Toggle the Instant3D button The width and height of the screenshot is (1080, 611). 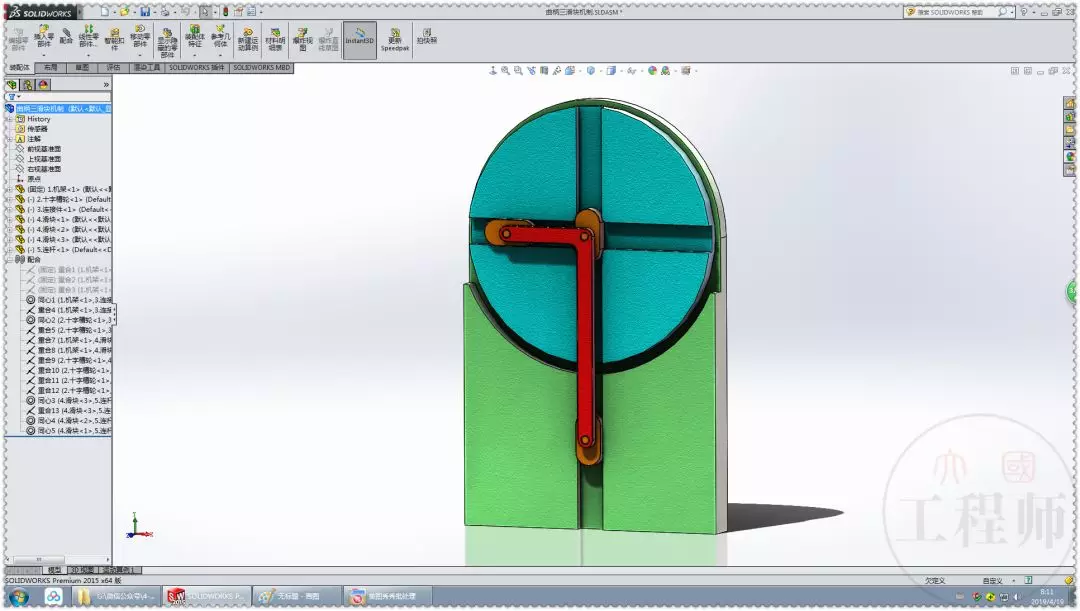coord(360,40)
